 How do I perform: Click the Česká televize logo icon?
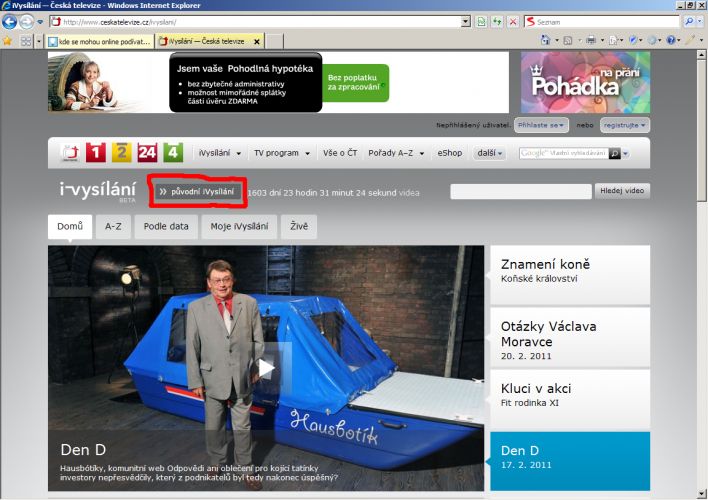coord(70,153)
